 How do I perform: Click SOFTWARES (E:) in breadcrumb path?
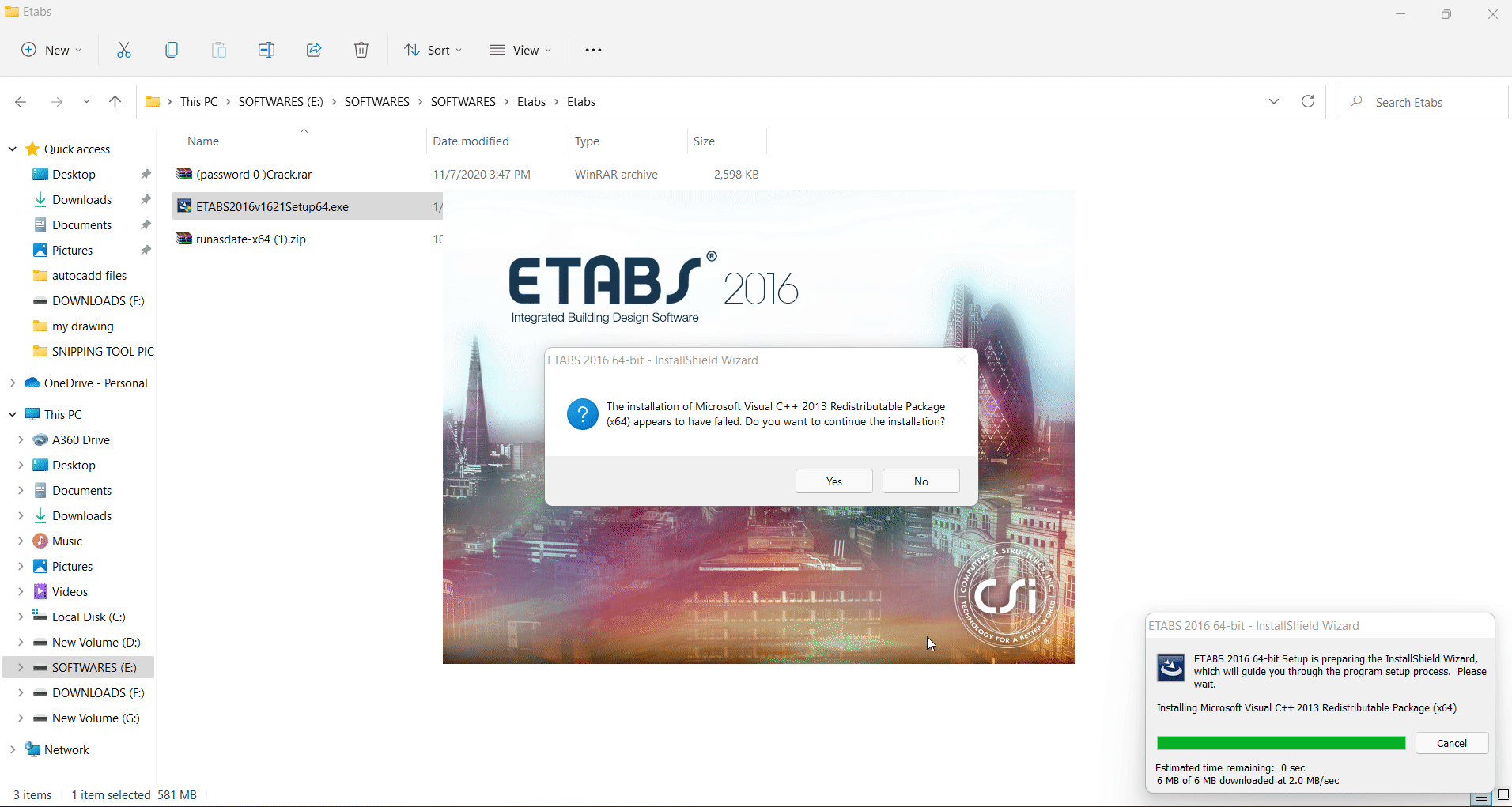point(281,102)
